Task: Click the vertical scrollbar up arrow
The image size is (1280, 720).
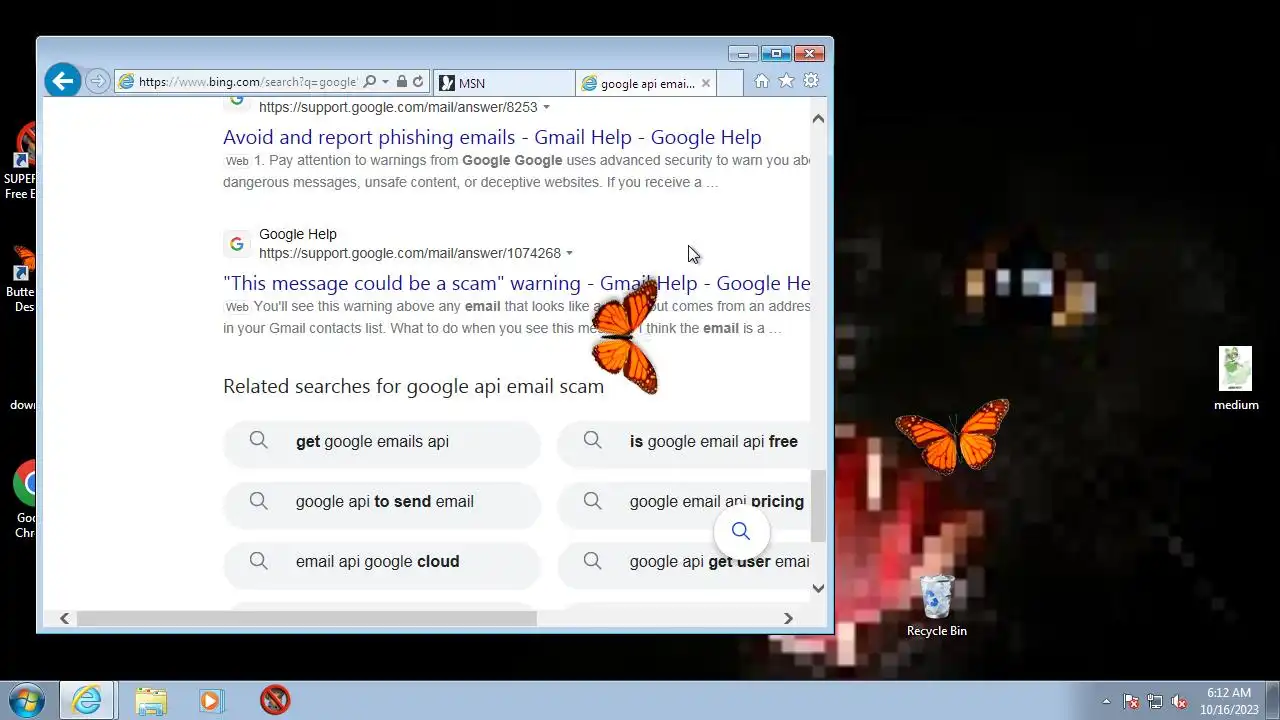Action: point(818,118)
